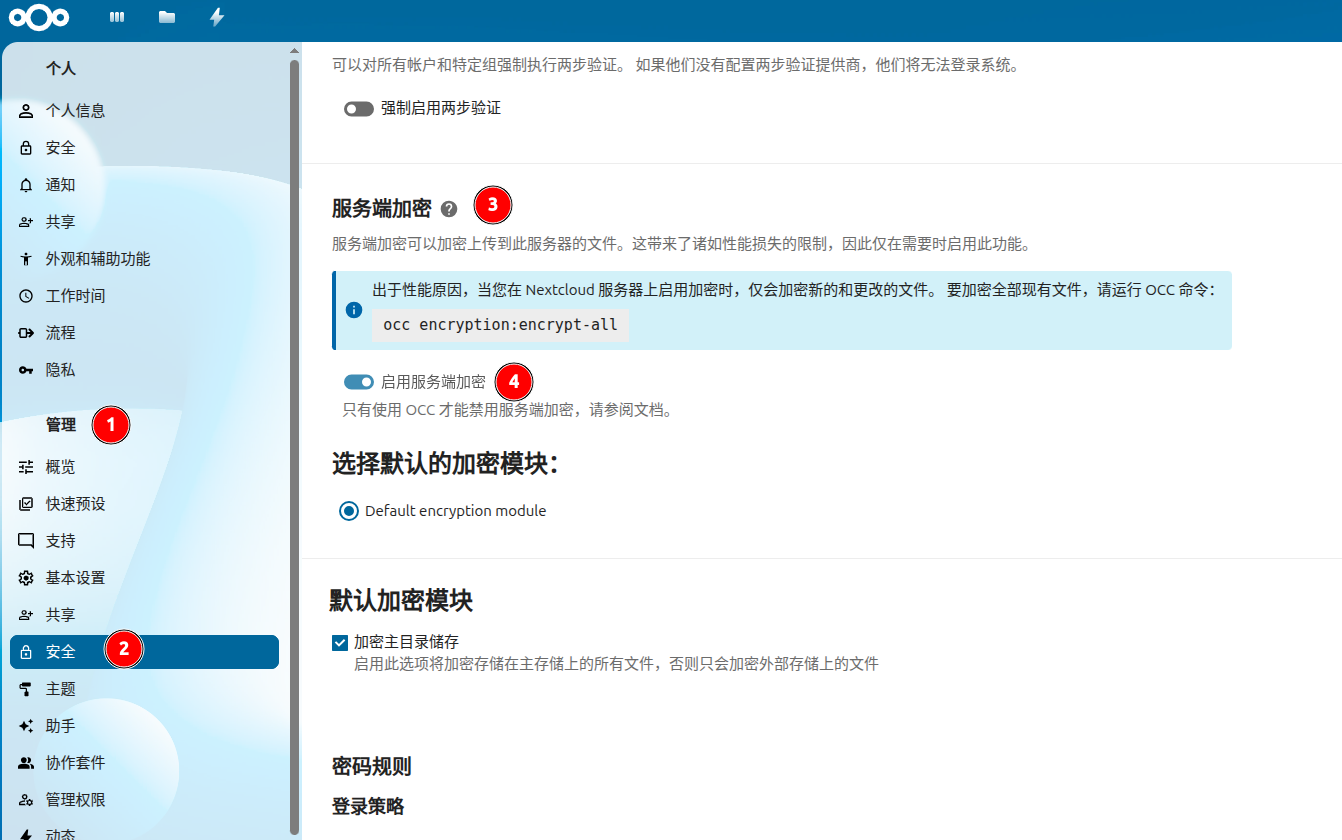Open 管理权限 in the sidebar
The height and width of the screenshot is (840, 1342).
pyautogui.click(x=75, y=800)
